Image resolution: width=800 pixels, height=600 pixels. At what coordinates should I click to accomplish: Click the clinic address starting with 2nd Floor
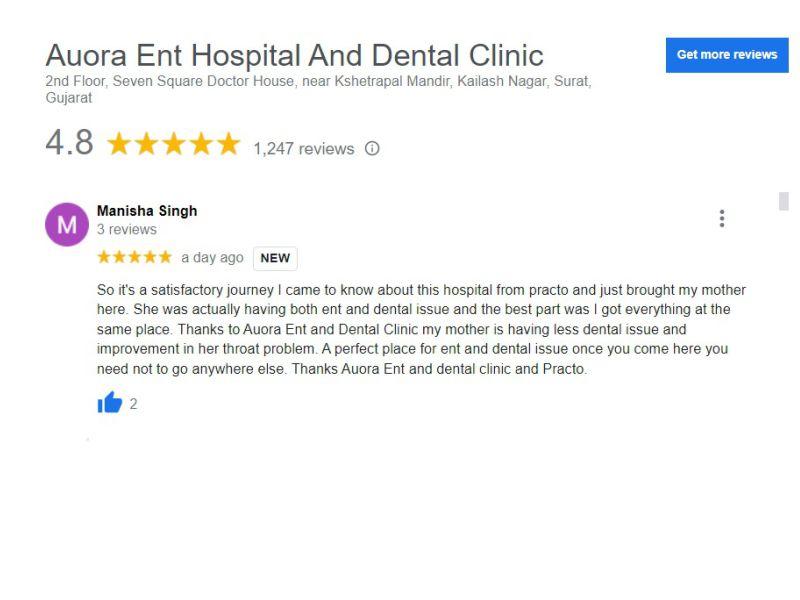[x=318, y=89]
